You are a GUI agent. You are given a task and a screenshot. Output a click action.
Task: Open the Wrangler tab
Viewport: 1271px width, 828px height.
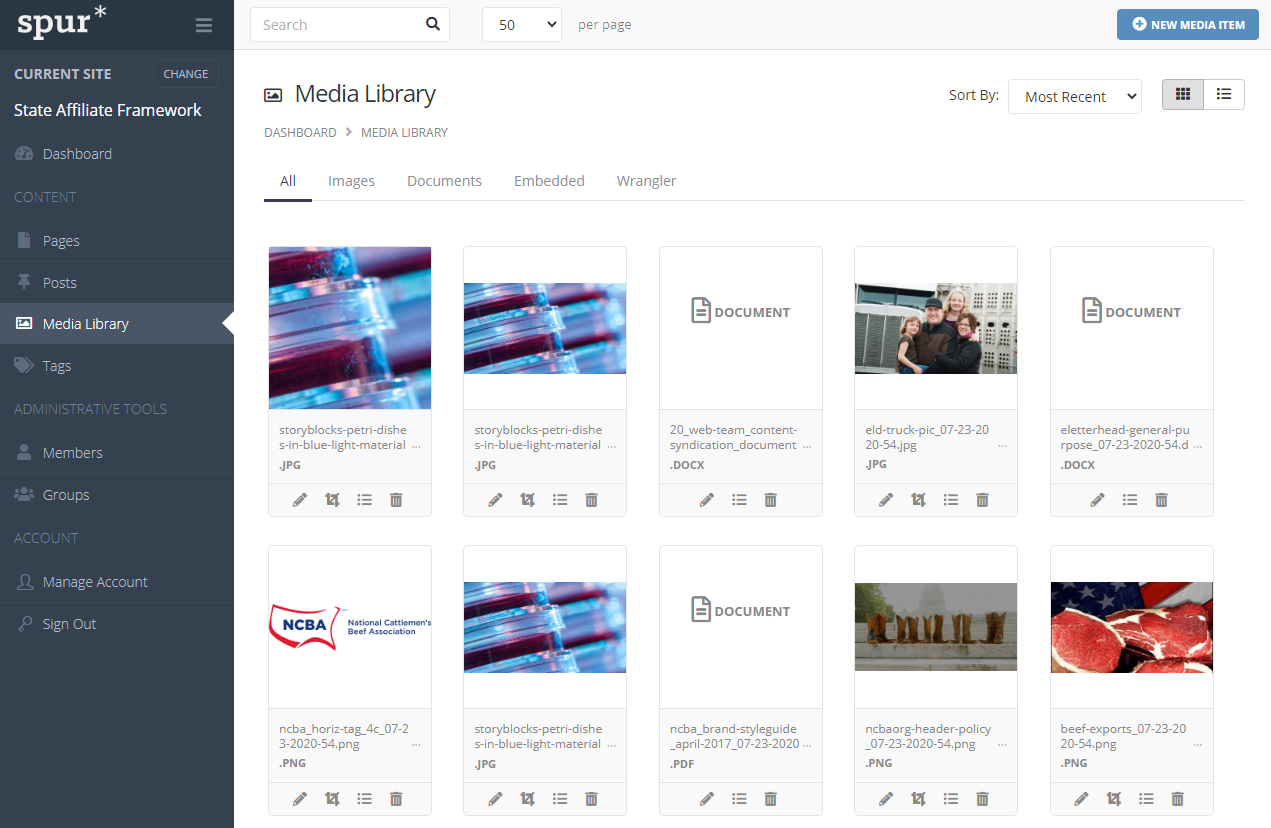point(646,180)
